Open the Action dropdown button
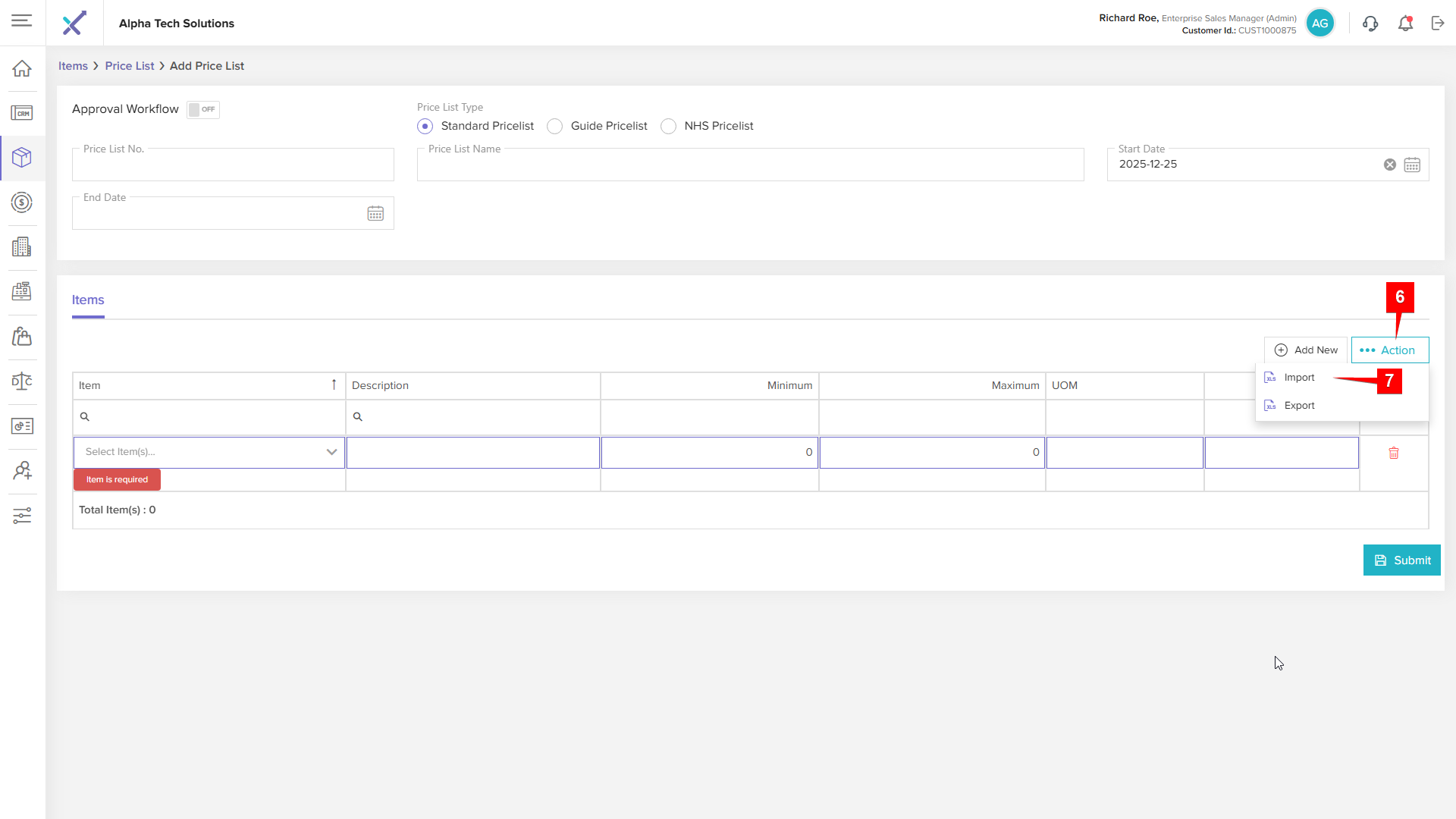Screen dimensions: 1456x819 click(x=1389, y=350)
